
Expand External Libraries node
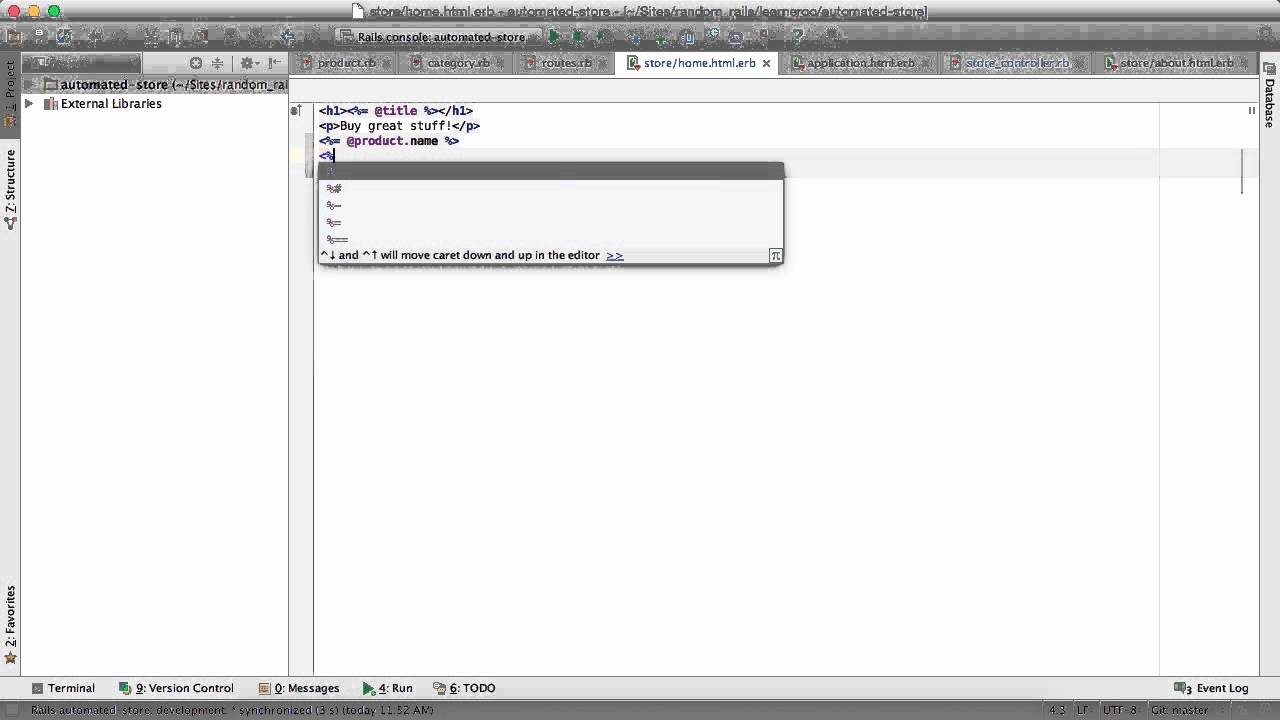(29, 103)
